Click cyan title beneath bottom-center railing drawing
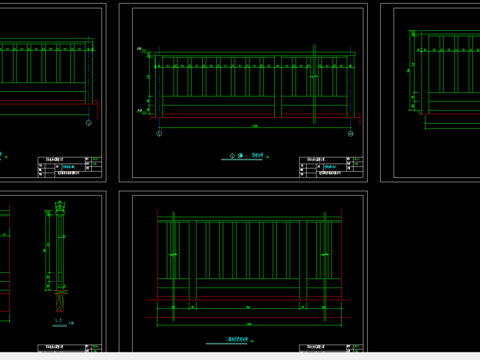The image size is (480, 360). tap(237, 339)
